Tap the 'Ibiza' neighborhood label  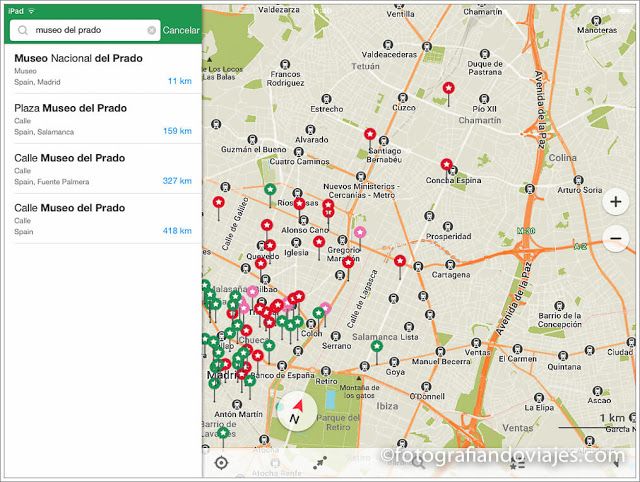coord(387,406)
